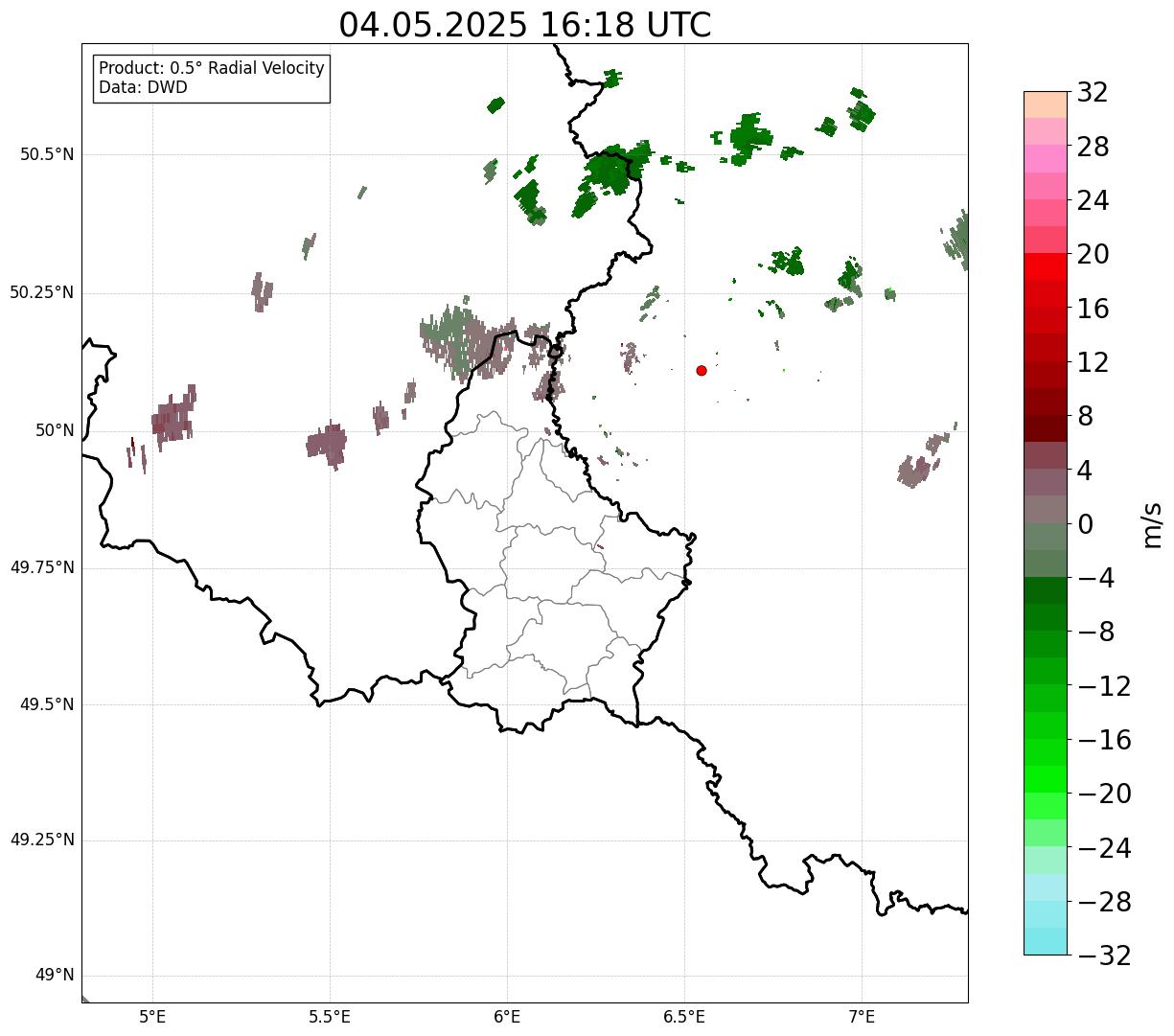Click the 49.75°N latitude label
Viewport: 1174px width, 1036px height.
click(x=42, y=567)
